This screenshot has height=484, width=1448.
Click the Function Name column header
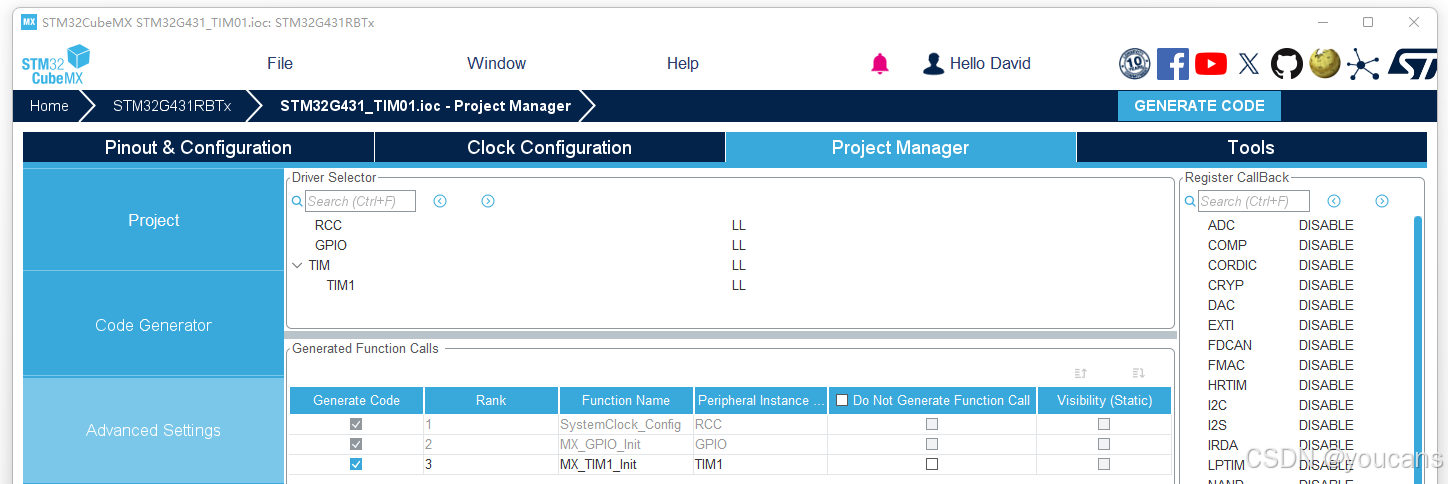[x=626, y=400]
